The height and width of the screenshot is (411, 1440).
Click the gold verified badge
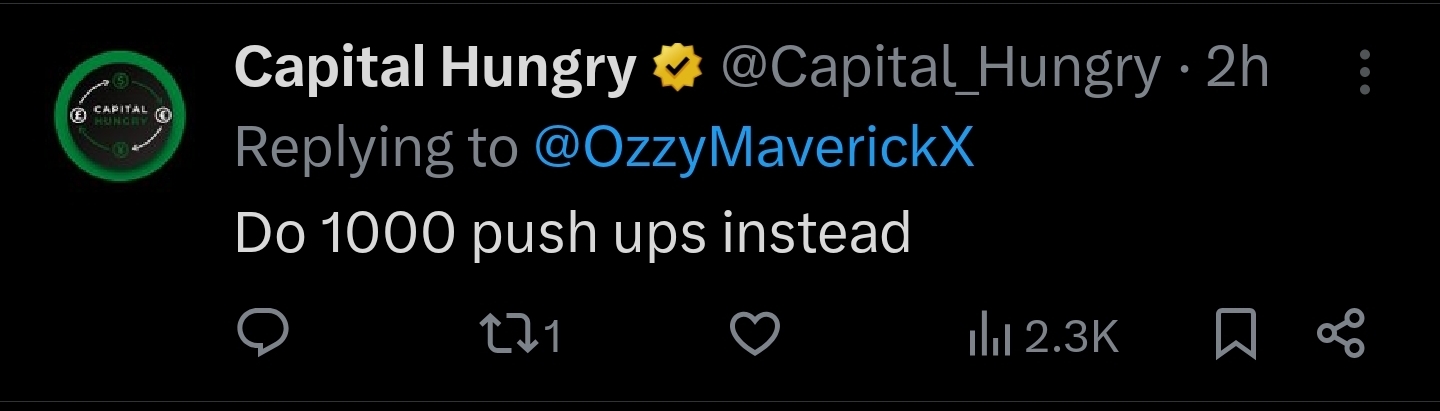coord(677,70)
